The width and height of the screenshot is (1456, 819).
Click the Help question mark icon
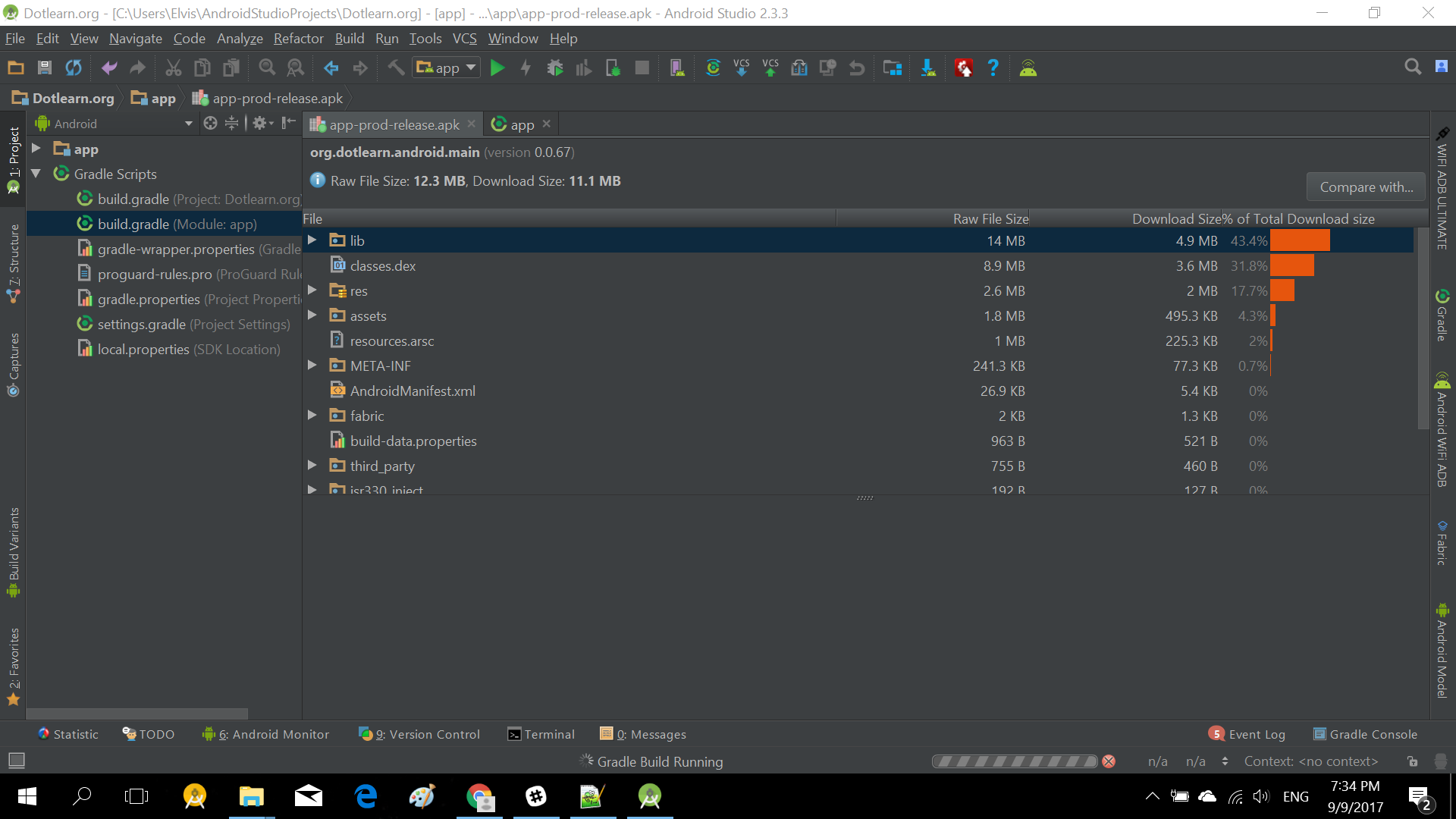(x=993, y=68)
